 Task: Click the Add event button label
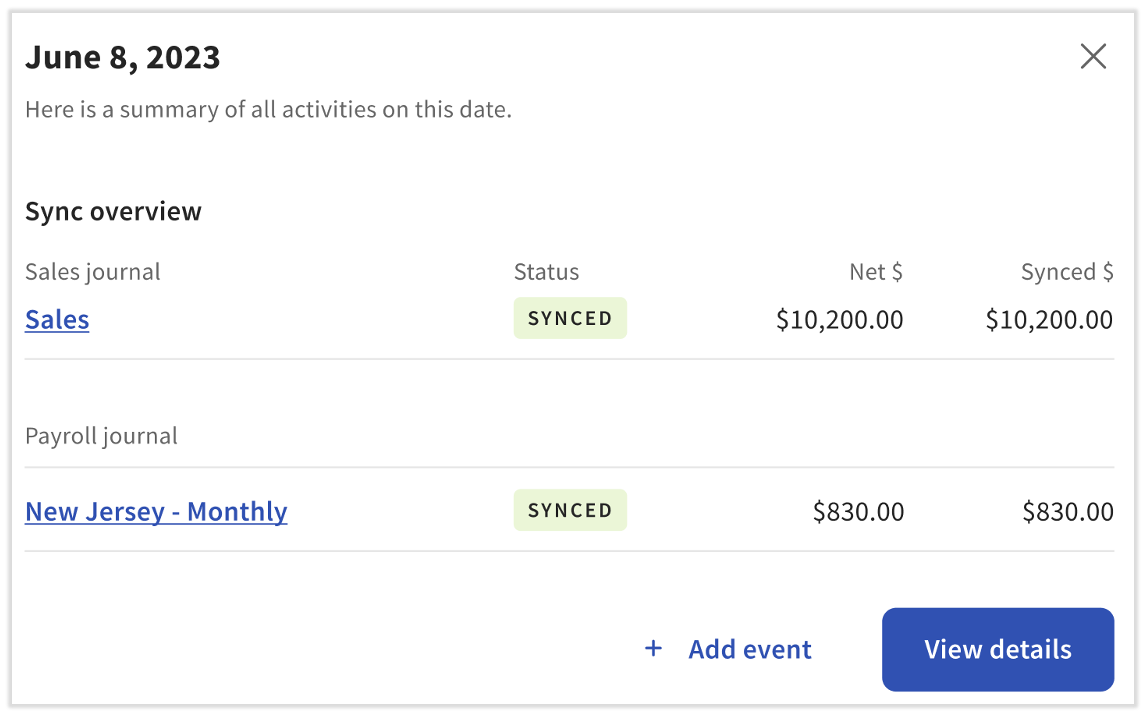coord(750,650)
